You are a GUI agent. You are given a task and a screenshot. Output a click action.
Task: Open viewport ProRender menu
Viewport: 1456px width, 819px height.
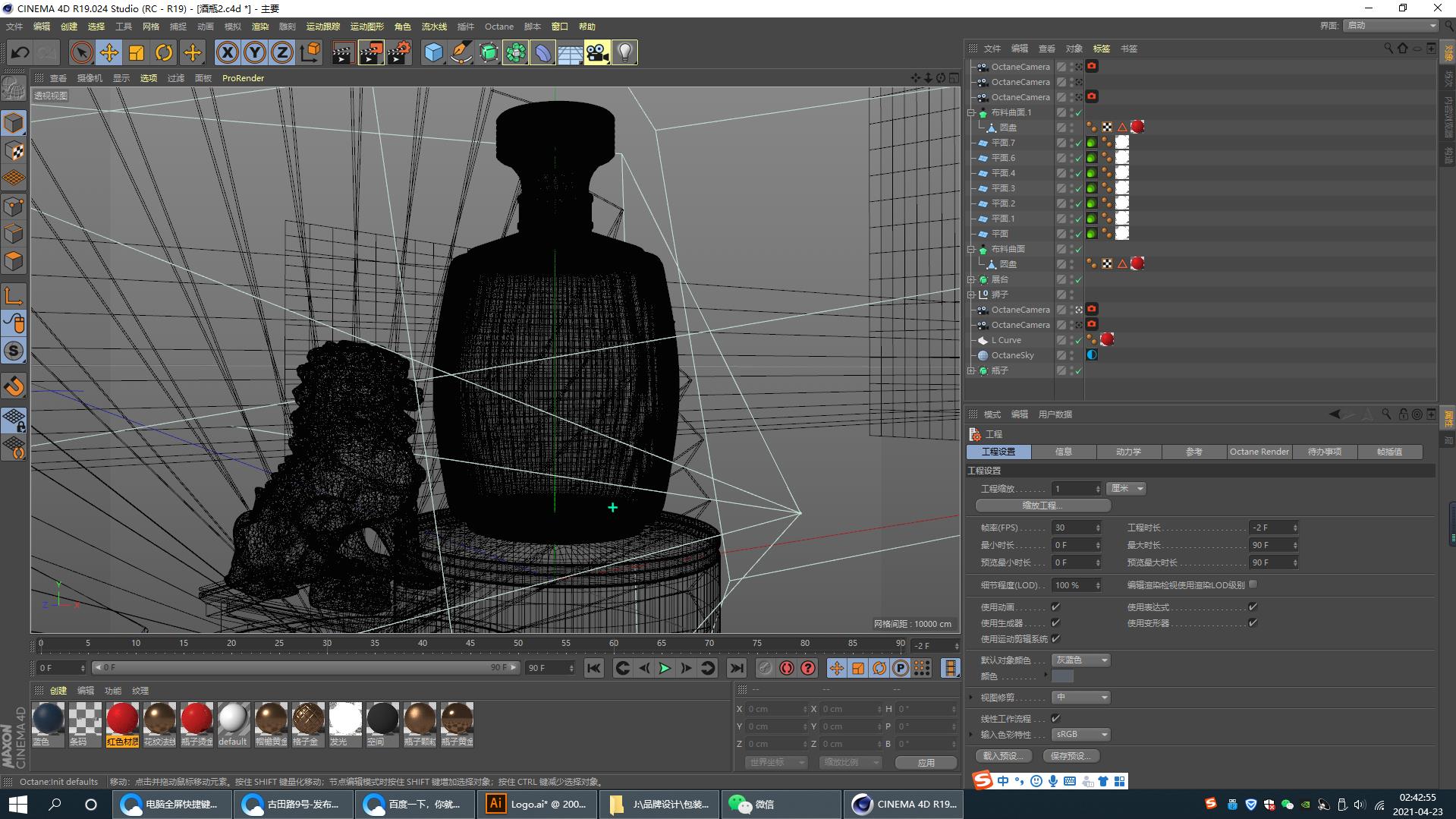[x=243, y=78]
